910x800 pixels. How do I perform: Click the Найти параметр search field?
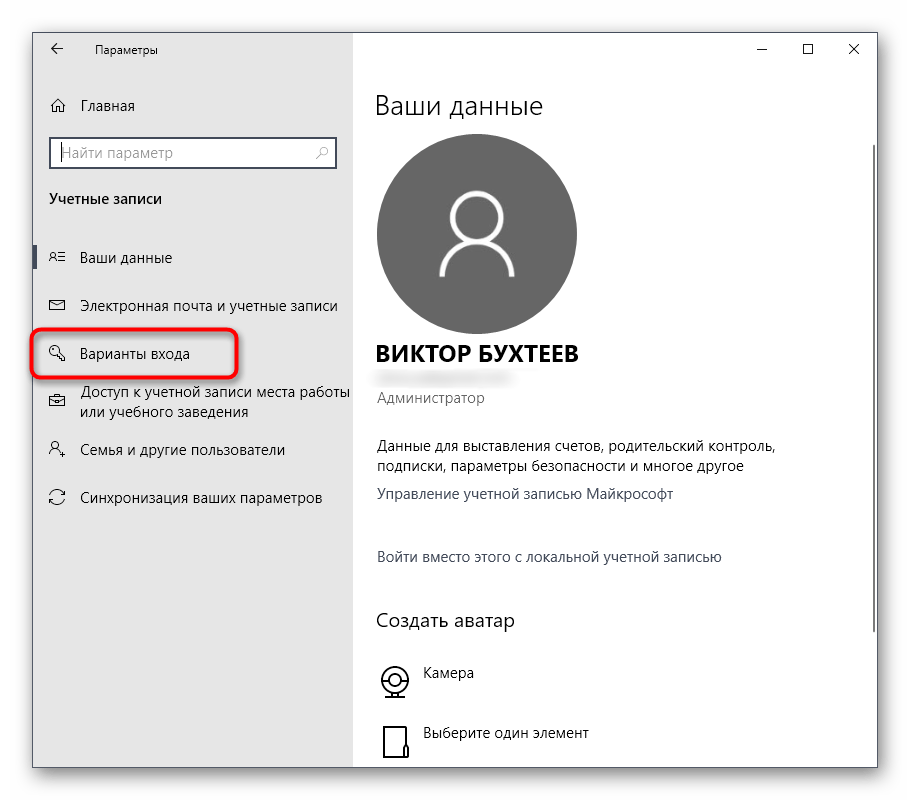[185, 153]
